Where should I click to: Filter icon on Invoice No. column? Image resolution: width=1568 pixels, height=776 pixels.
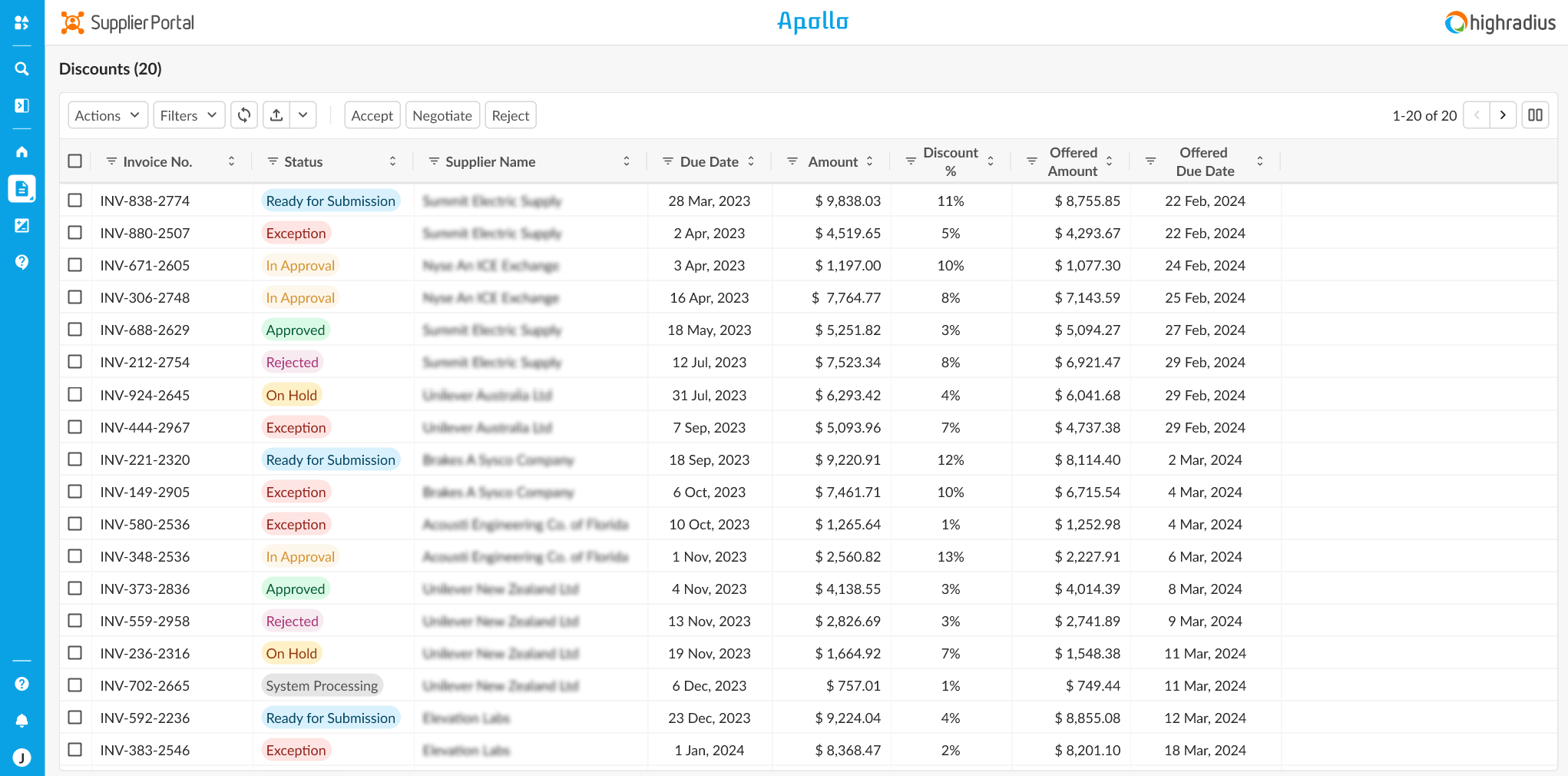[111, 161]
